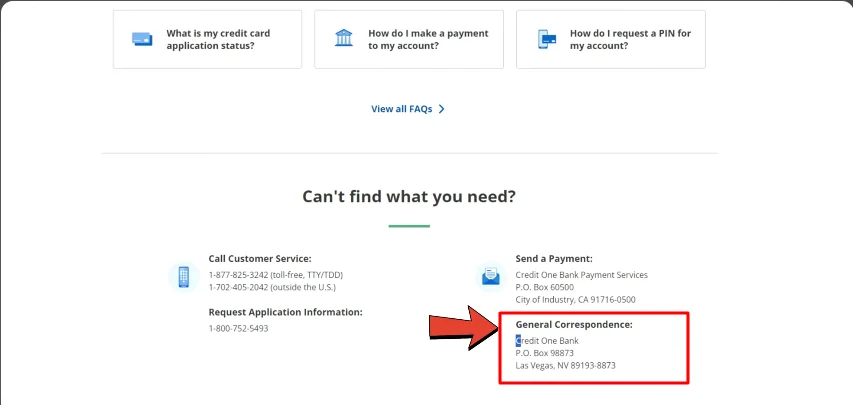Open 'What is my credit card application status?' card
Screen dimensions: 853x405
pos(207,40)
